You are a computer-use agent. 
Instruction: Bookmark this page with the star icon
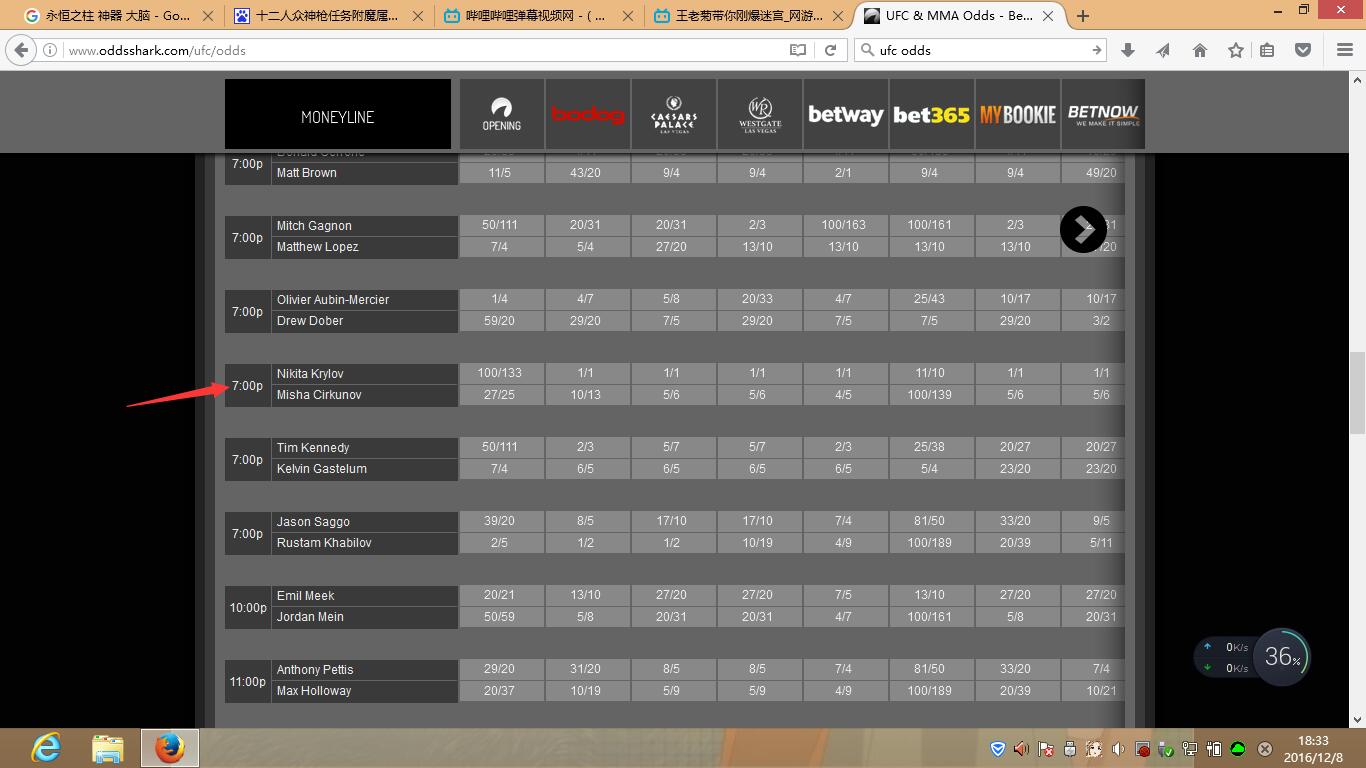[1236, 50]
